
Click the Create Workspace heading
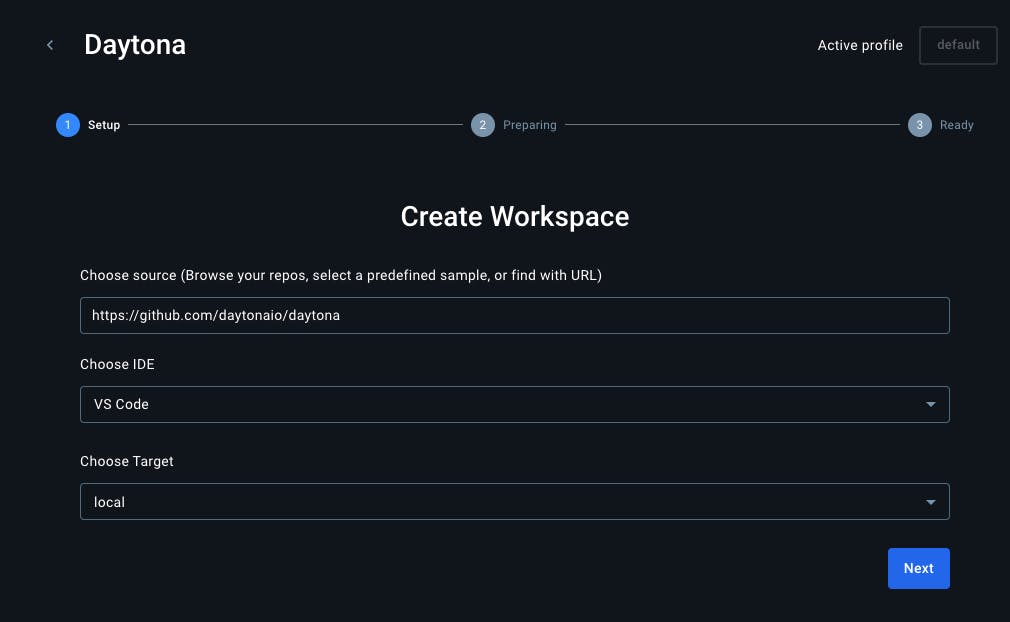point(515,216)
